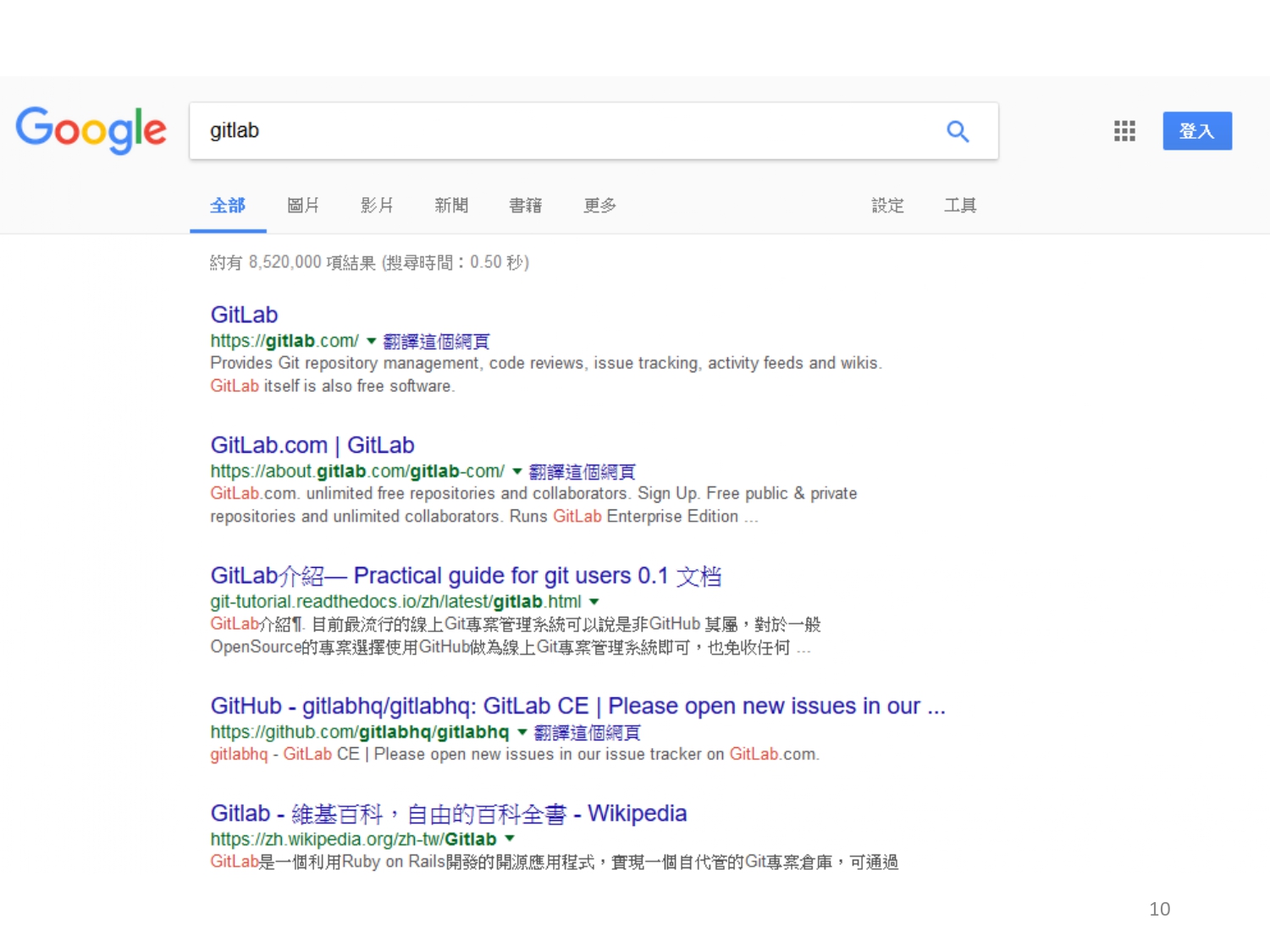Expand dropdown arrow next to https://gitlab.com/
The height and width of the screenshot is (952, 1270).
click(371, 341)
